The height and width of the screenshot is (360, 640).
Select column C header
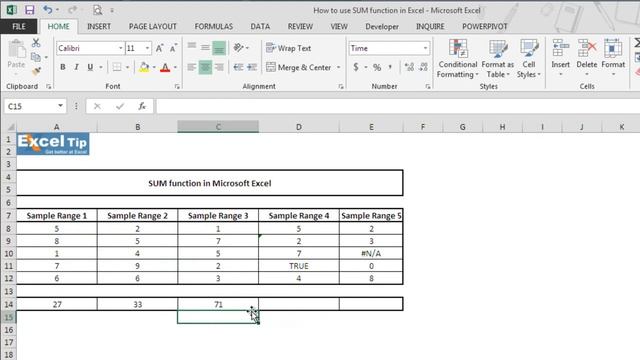[x=218, y=127]
